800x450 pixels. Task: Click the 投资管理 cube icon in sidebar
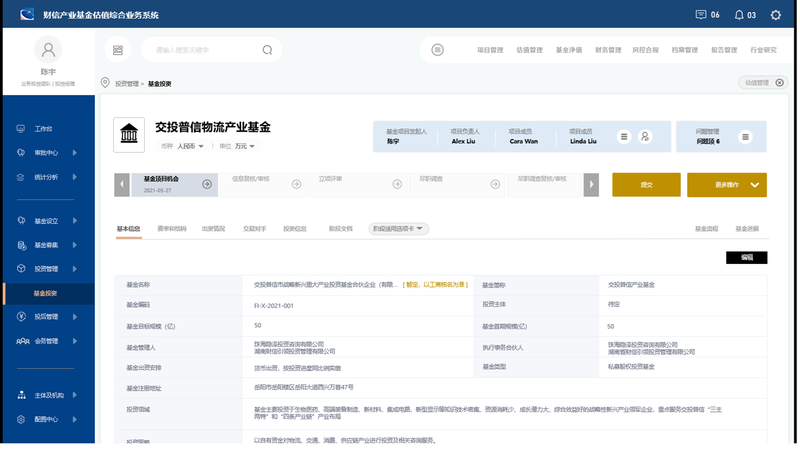(x=21, y=268)
